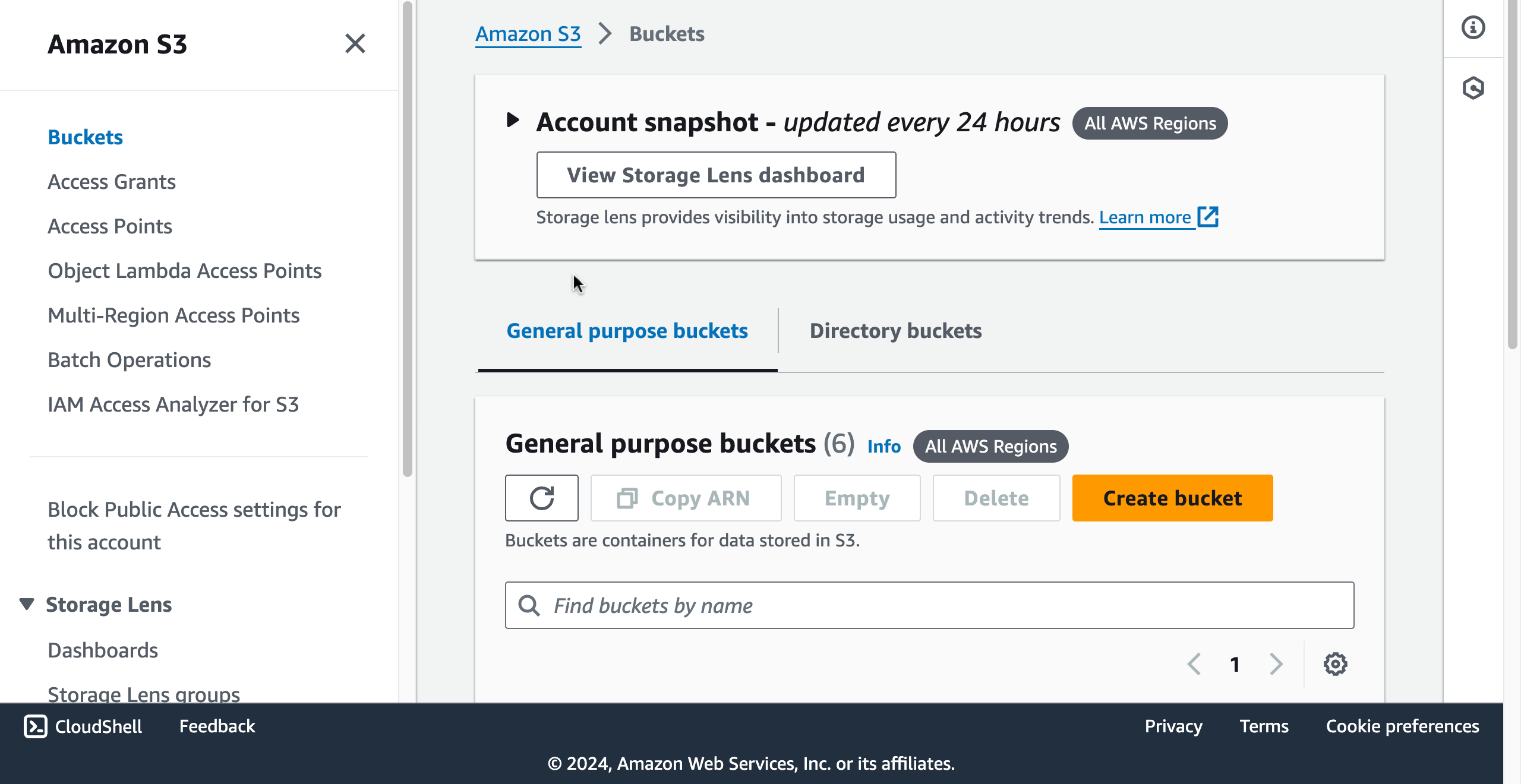This screenshot has width=1521, height=784.
Task: Open Access Points in sidebar
Action: 110,226
